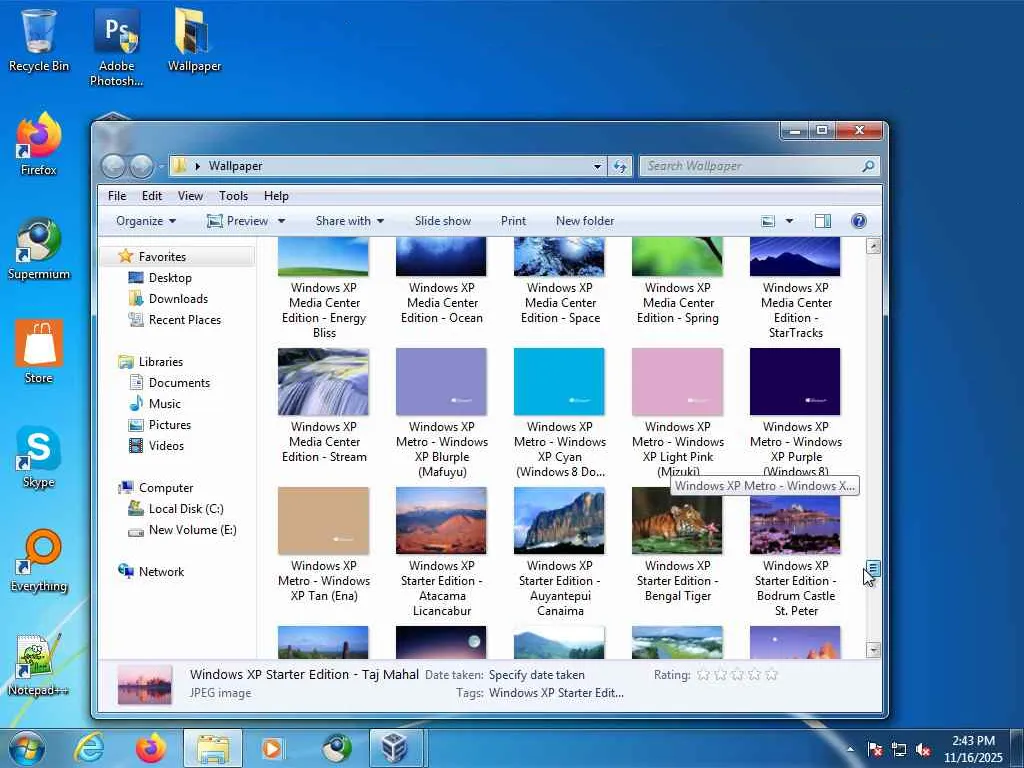Select Favorites in the navigation pane

pos(162,257)
